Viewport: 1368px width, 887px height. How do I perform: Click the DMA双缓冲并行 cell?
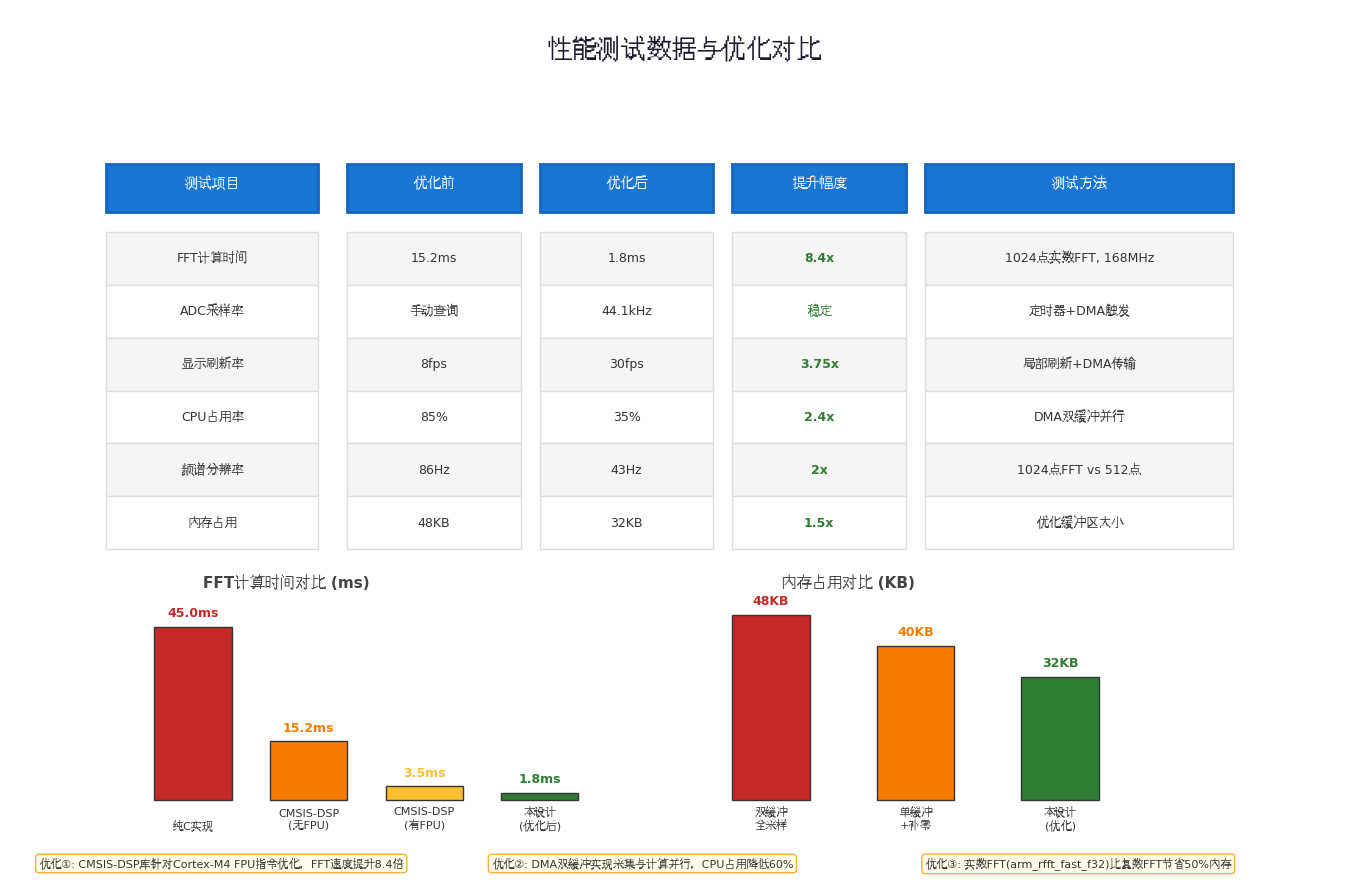[1079, 417]
